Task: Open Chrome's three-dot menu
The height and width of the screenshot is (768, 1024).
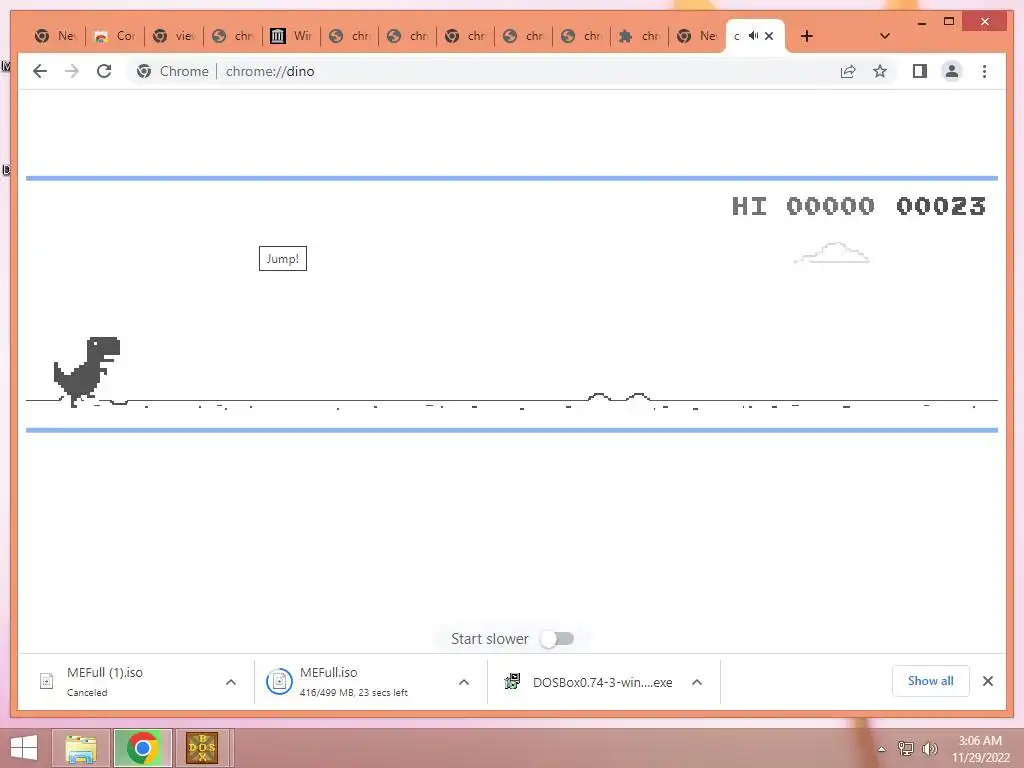Action: 984,71
